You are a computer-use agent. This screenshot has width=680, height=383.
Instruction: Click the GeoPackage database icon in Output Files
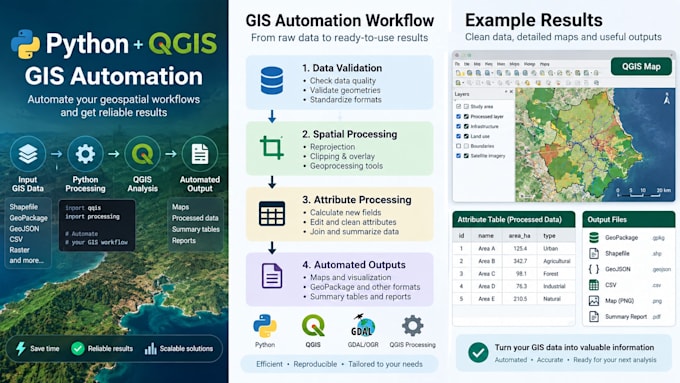tap(594, 237)
